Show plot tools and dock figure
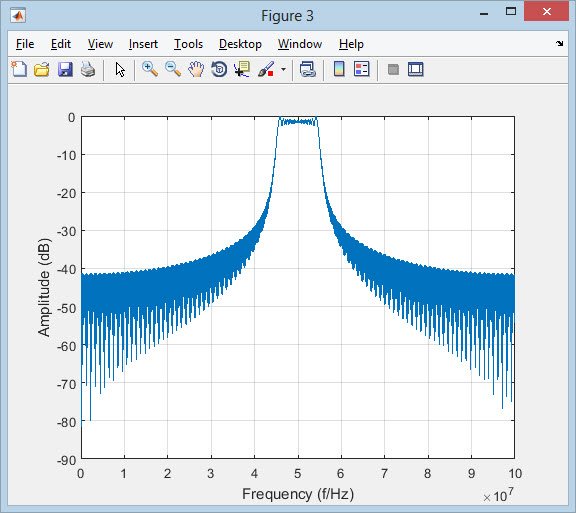This screenshot has width=576, height=513. [416, 69]
